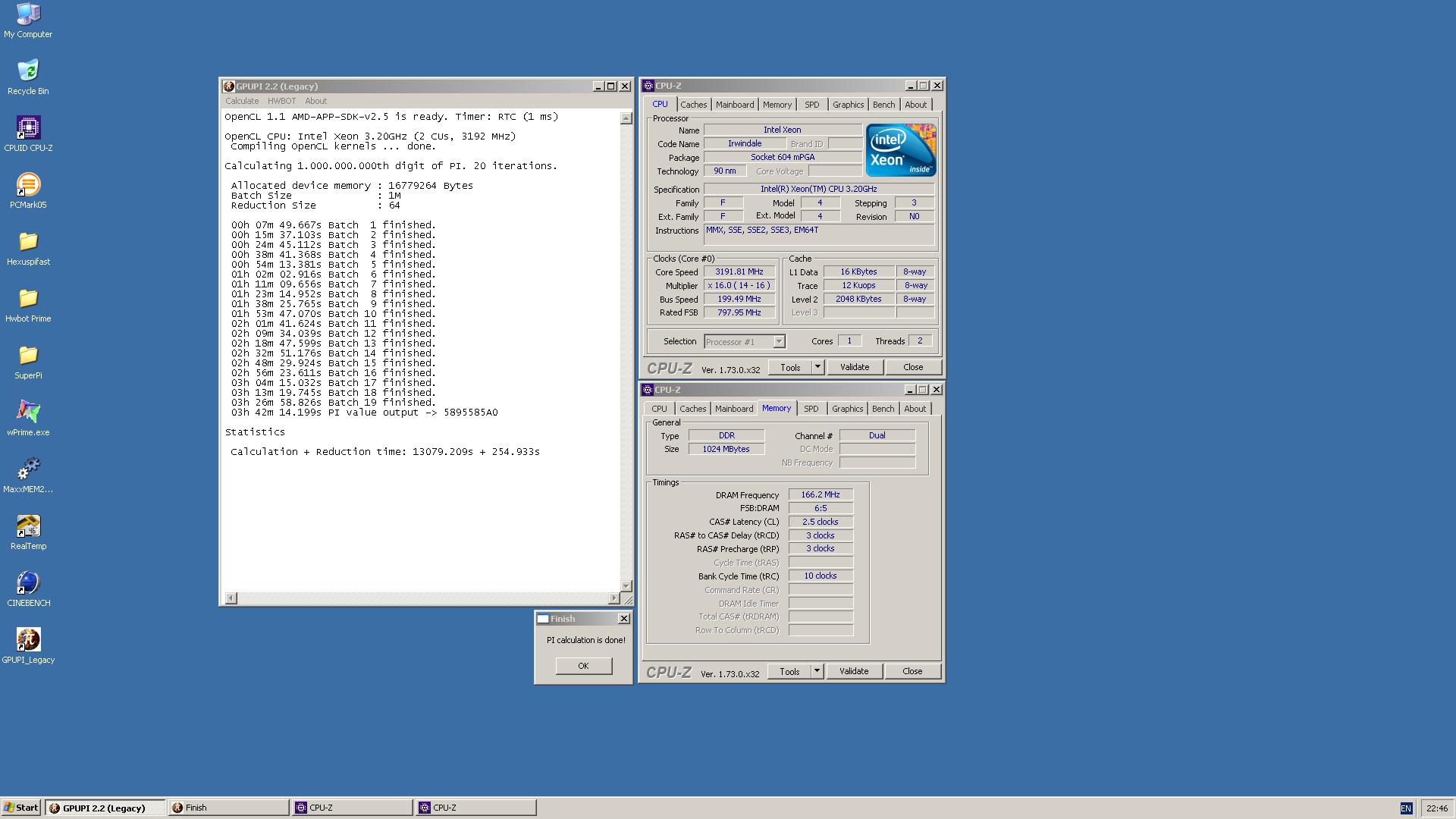This screenshot has height=819, width=1456.
Task: Open the HexuspiFast folder icon
Action: point(28,247)
